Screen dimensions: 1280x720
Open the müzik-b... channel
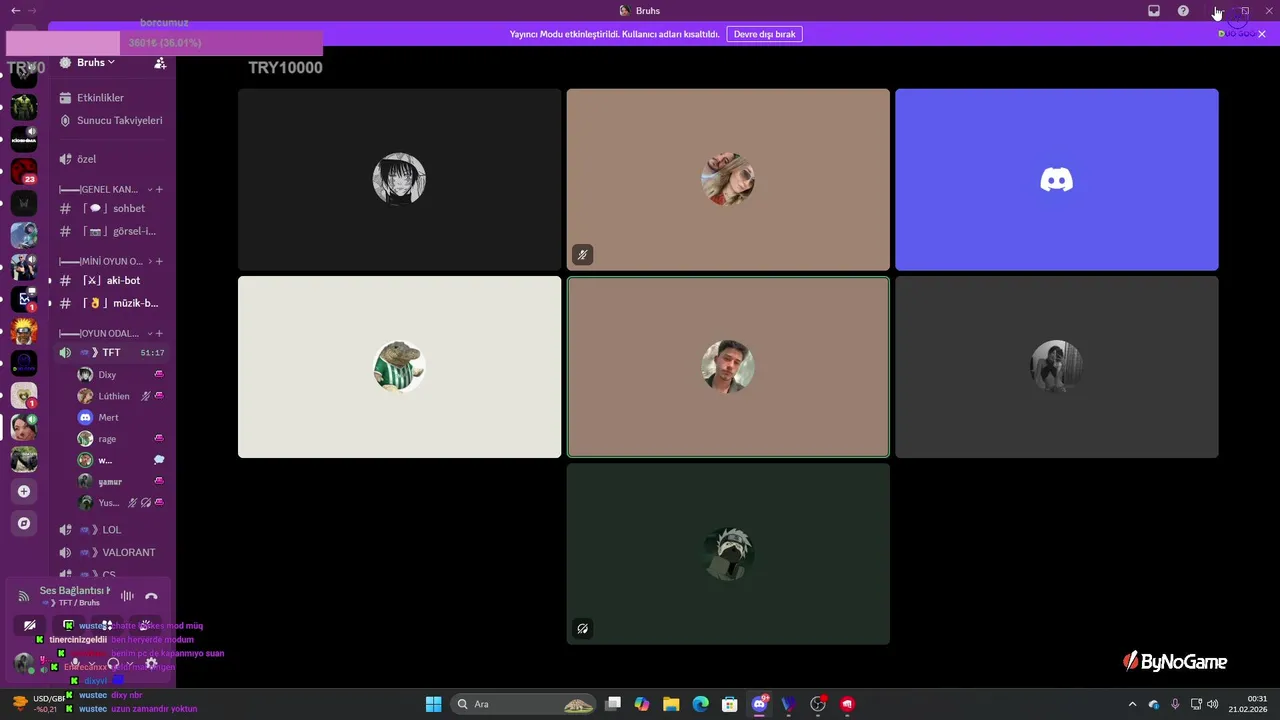[x=112, y=303]
